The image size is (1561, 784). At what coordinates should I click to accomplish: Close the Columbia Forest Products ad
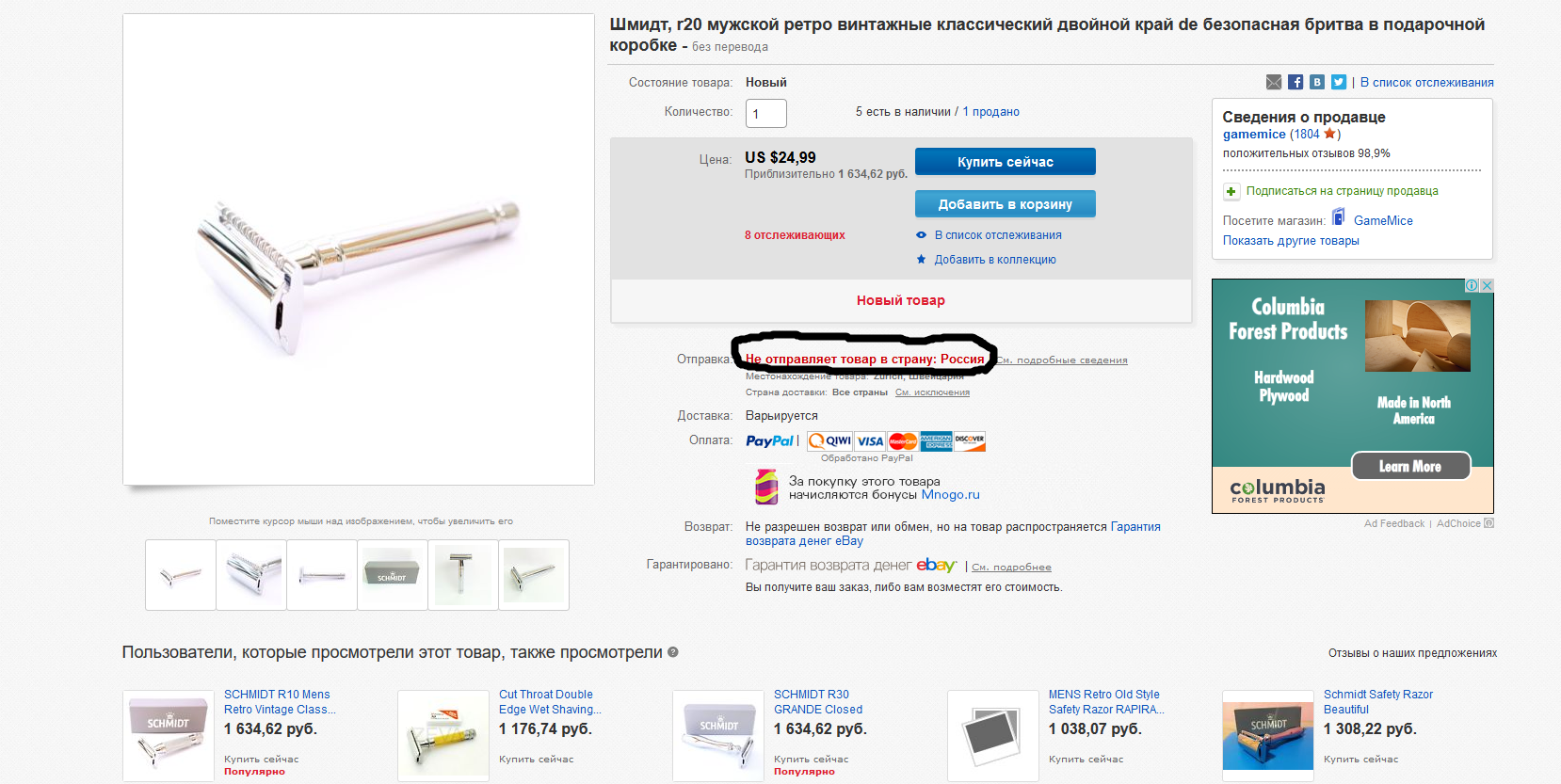click(x=1487, y=285)
